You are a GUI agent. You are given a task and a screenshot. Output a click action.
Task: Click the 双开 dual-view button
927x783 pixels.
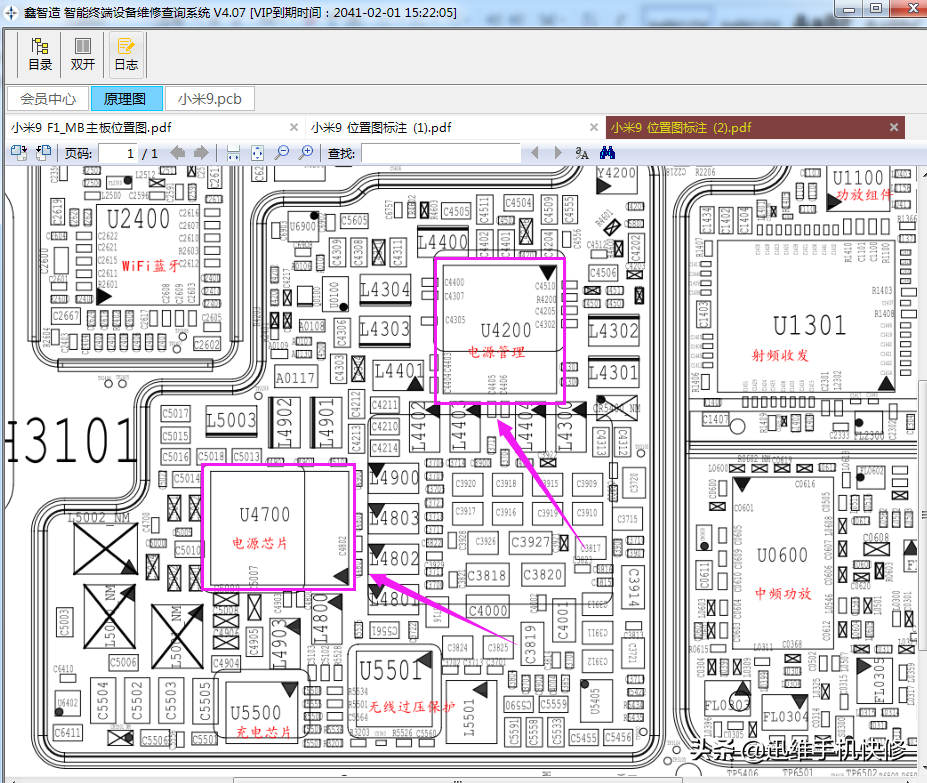click(83, 54)
